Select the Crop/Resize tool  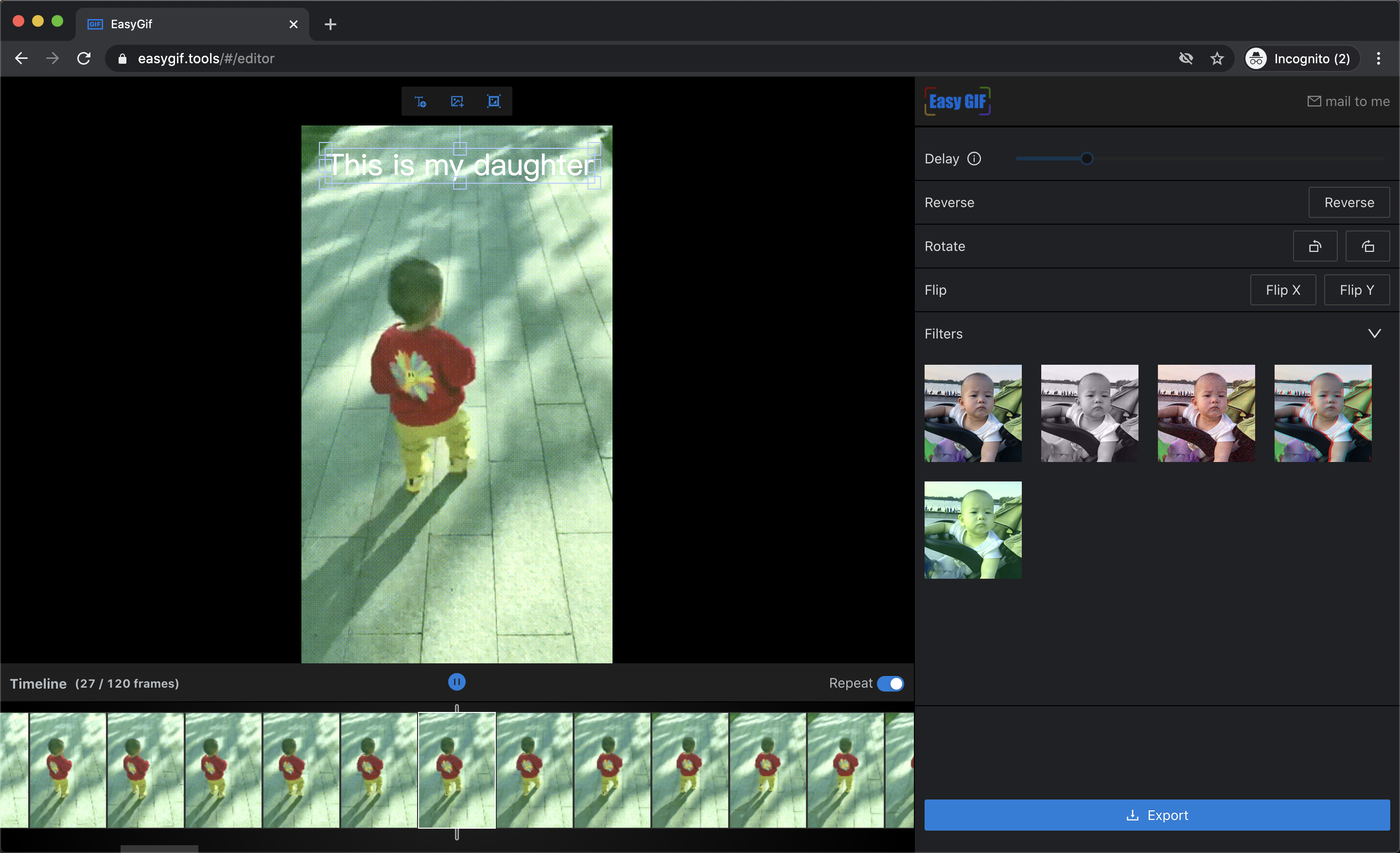[x=494, y=101]
